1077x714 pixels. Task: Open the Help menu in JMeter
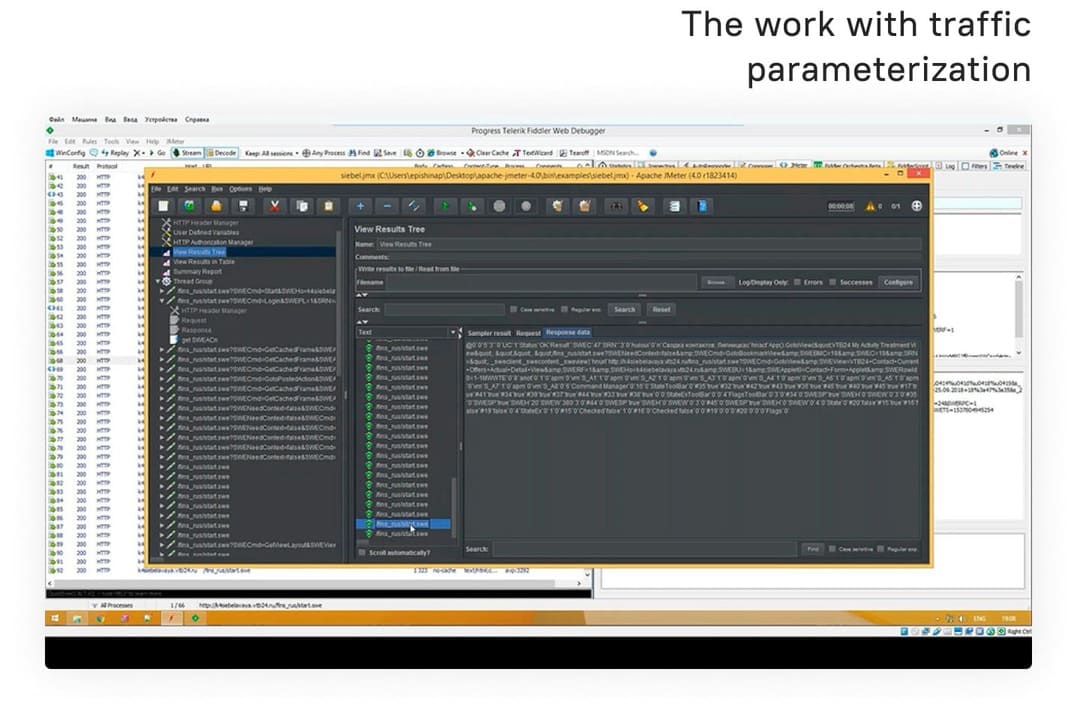click(x=265, y=189)
